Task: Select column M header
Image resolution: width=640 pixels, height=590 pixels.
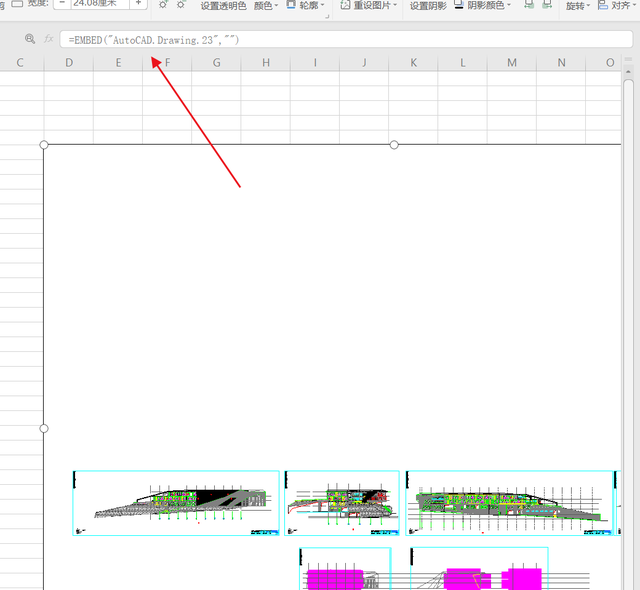Action: point(512,62)
